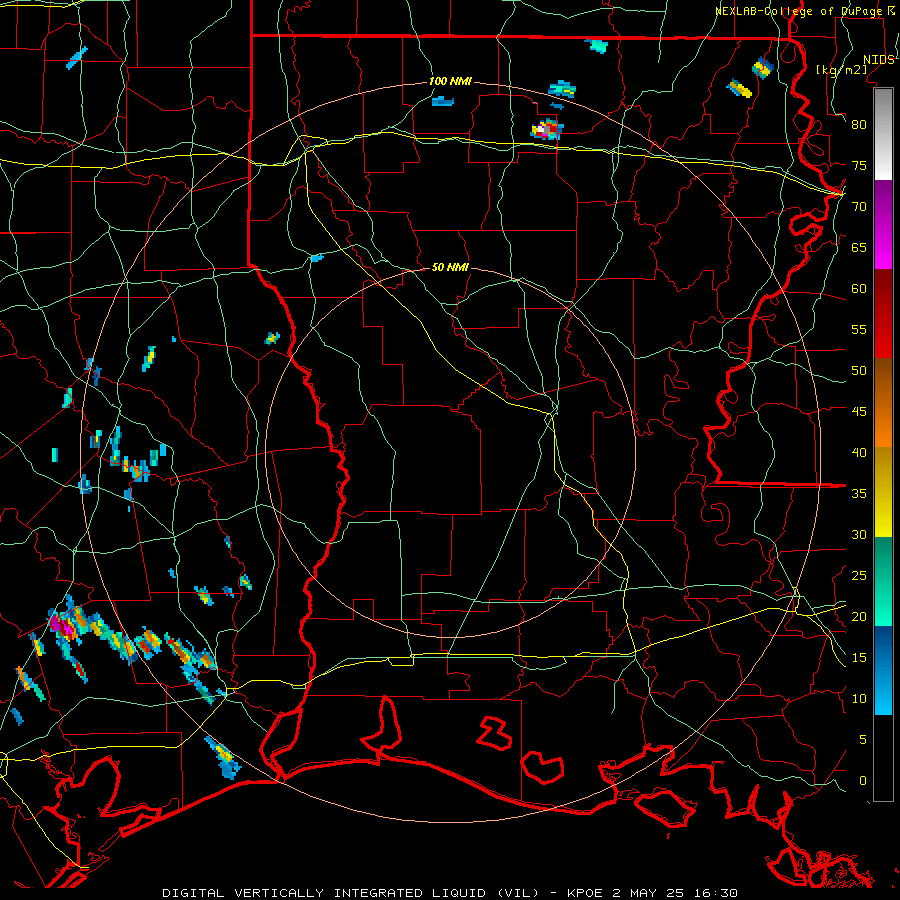Click the 40 value on the scale
Image resolution: width=900 pixels, height=900 pixels.
(x=859, y=452)
